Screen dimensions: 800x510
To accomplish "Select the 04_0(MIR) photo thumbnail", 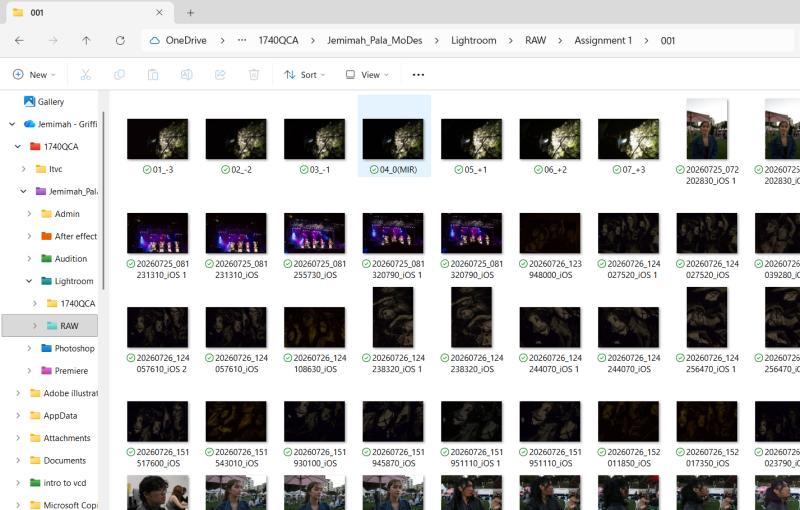I will tap(393, 139).
